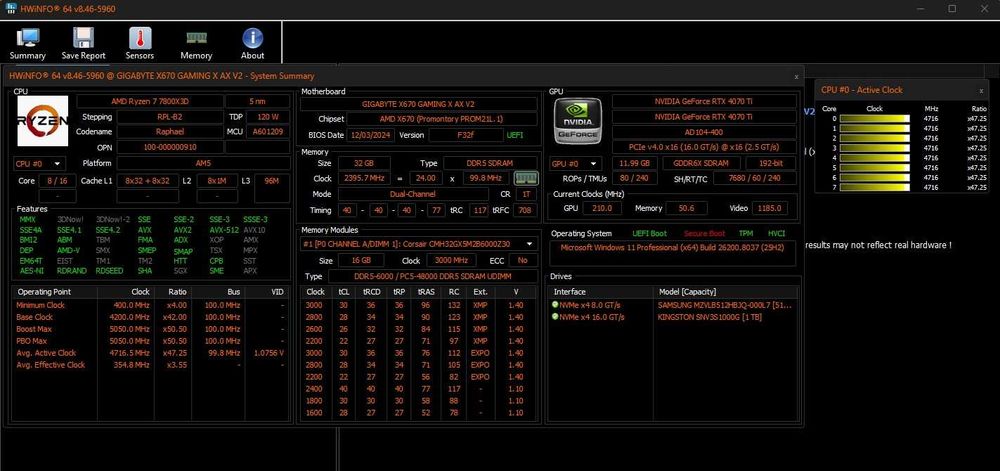Click the HVCI status label
The height and width of the screenshot is (471, 1000).
pyautogui.click(x=776, y=233)
